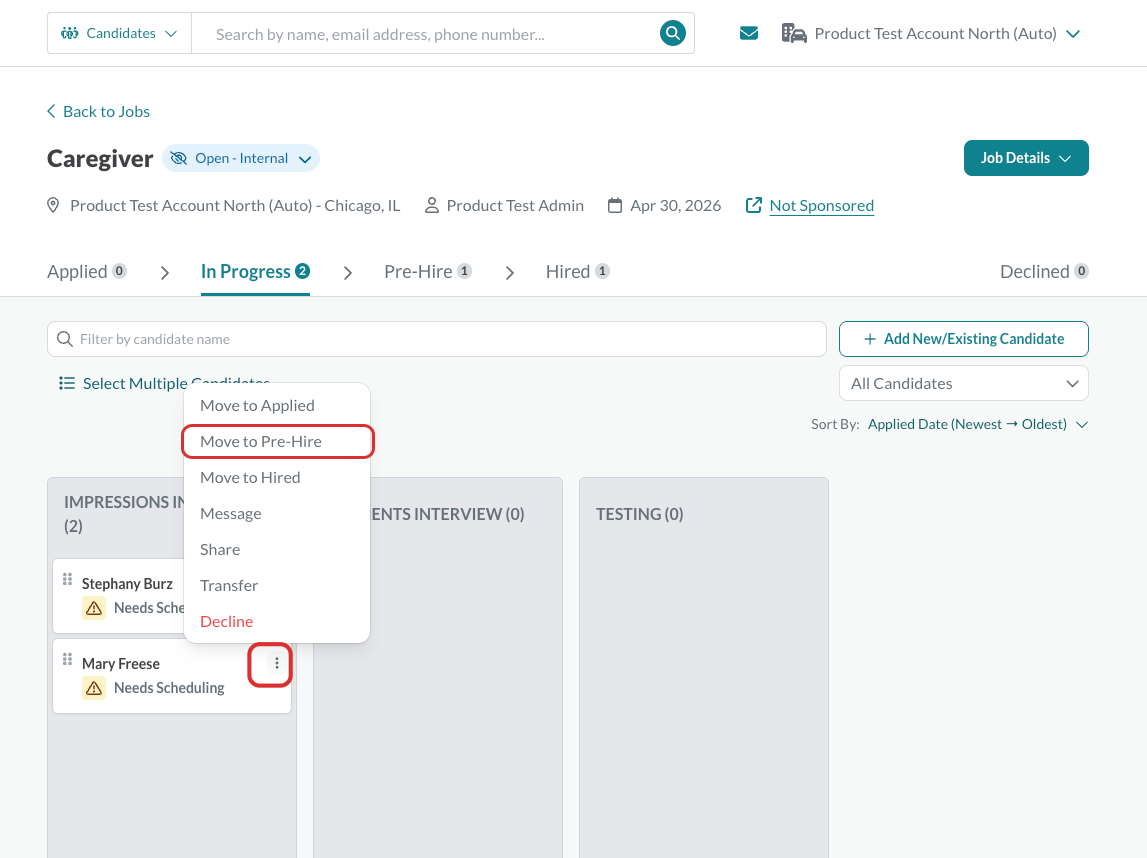This screenshot has height=858, width=1147.
Task: Click the warning icon on Stephany Burz card
Action: point(94,608)
